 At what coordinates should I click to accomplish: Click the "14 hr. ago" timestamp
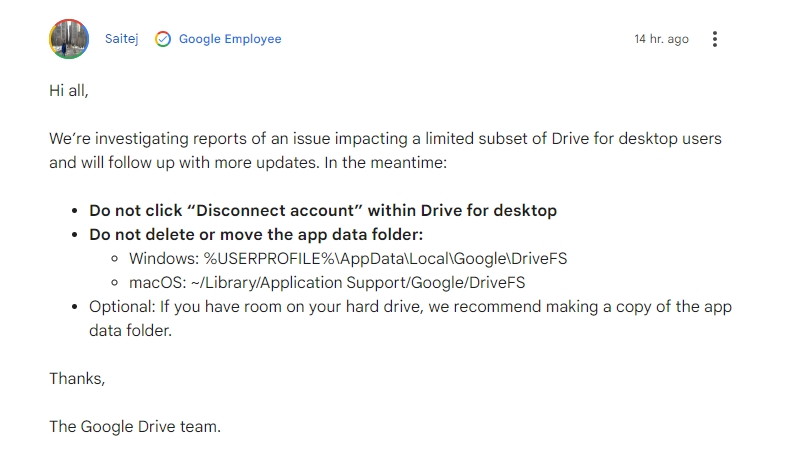(661, 39)
